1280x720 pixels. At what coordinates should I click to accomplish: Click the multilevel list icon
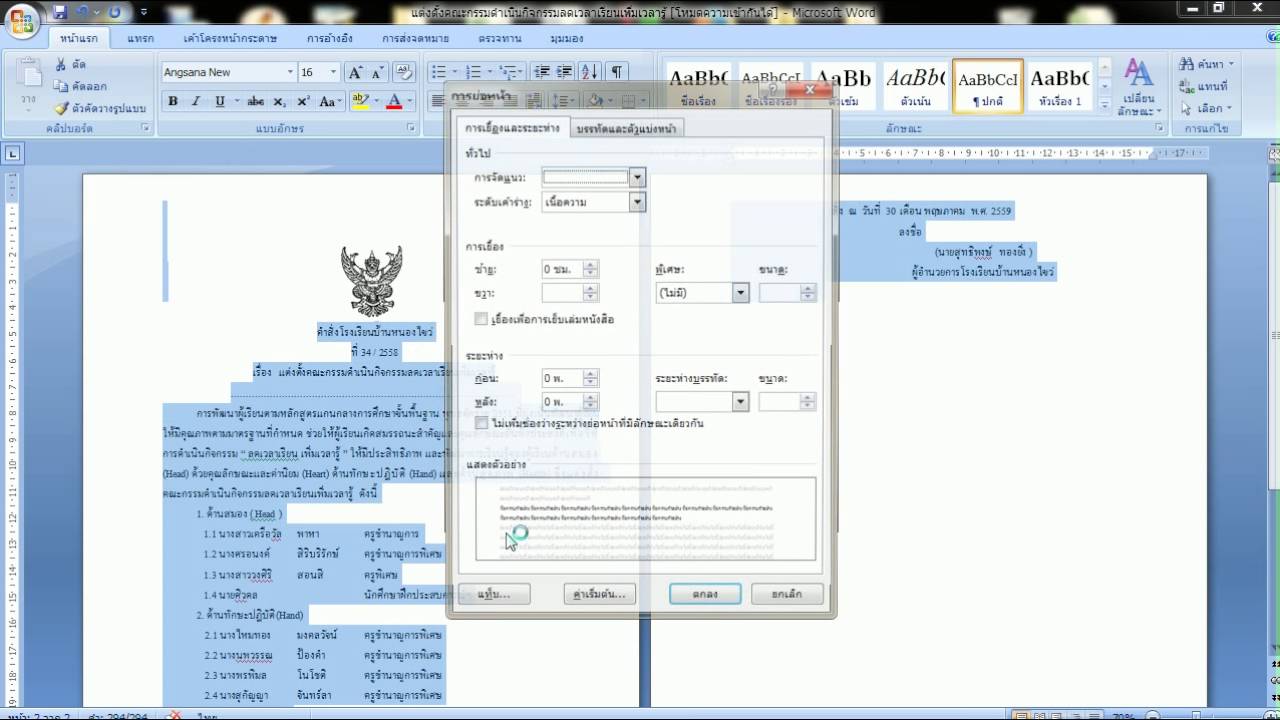tap(508, 72)
